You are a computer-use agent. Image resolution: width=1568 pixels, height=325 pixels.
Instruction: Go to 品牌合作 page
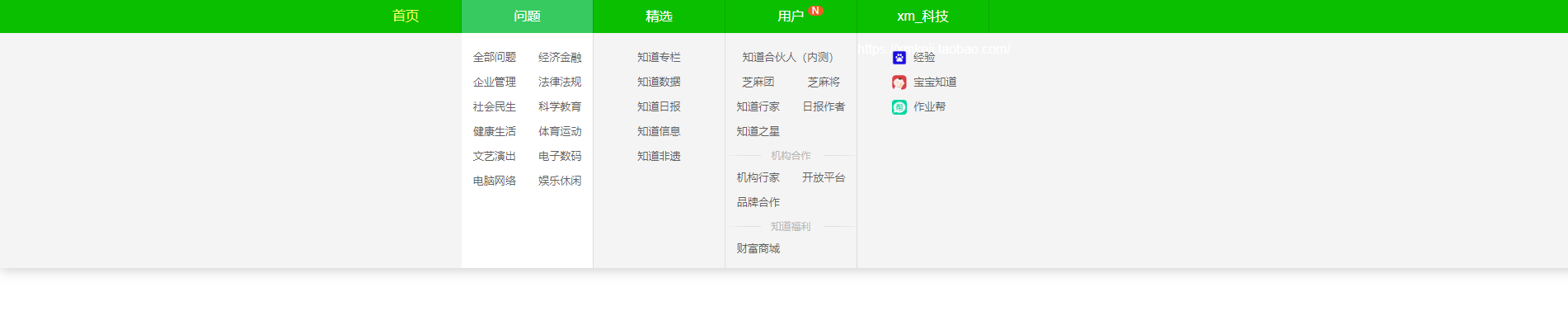click(x=758, y=202)
